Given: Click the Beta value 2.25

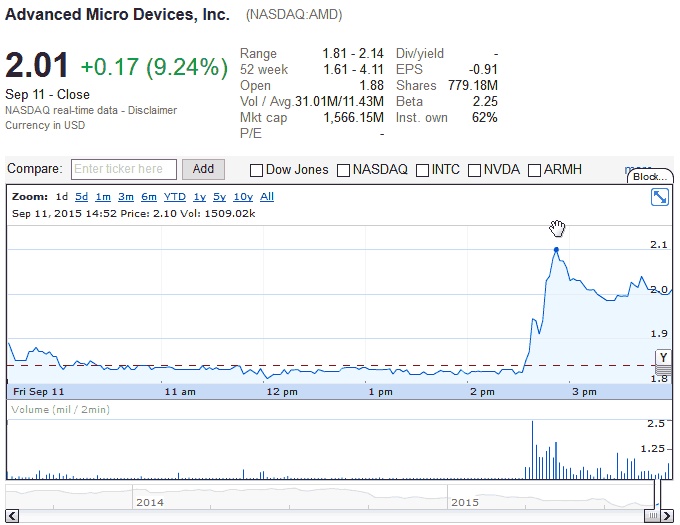Looking at the screenshot, I should pyautogui.click(x=485, y=101).
